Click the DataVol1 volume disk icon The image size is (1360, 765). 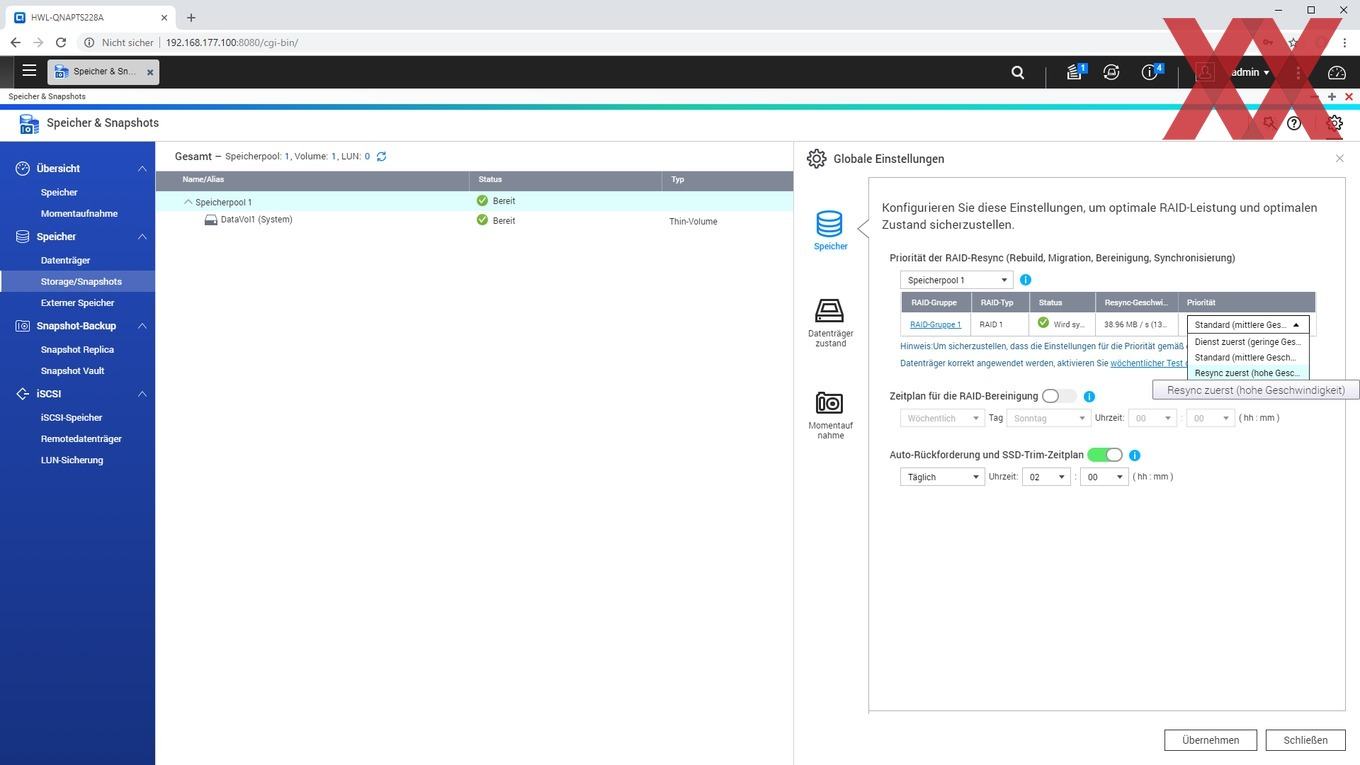211,220
